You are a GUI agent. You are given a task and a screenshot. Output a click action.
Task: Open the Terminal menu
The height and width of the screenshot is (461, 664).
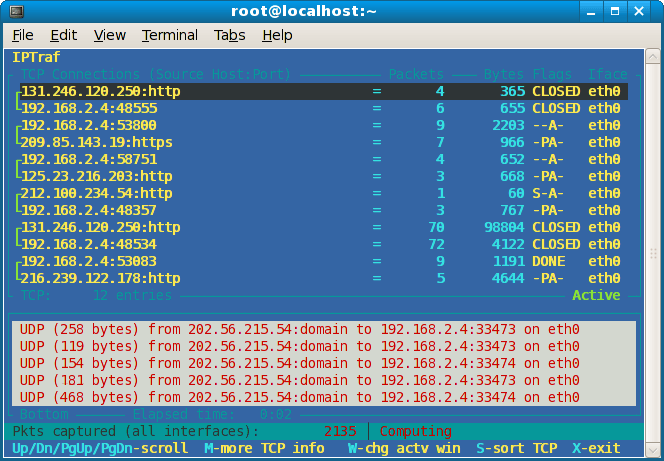[x=169, y=35]
